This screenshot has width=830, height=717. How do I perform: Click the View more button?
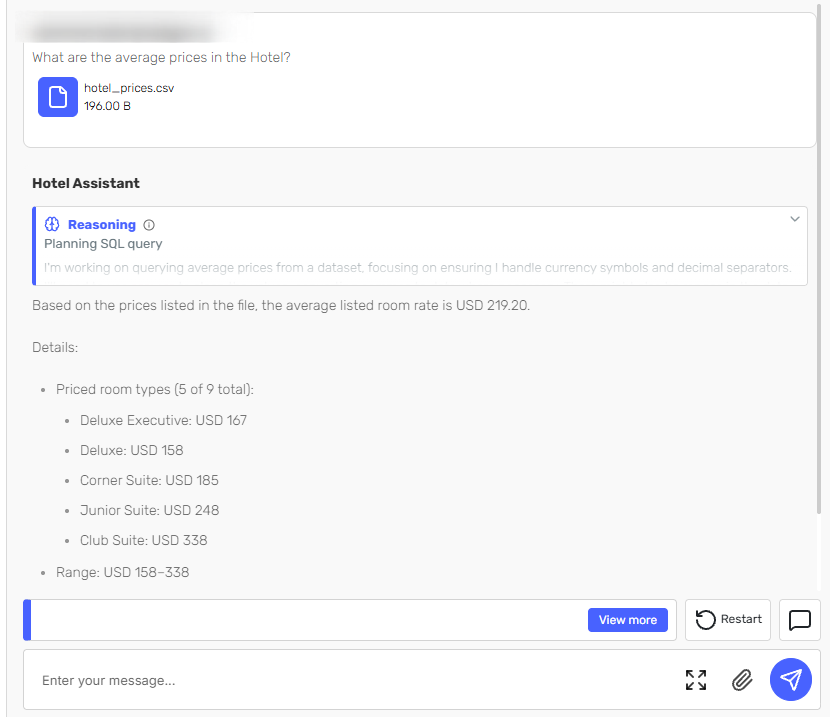coord(627,620)
